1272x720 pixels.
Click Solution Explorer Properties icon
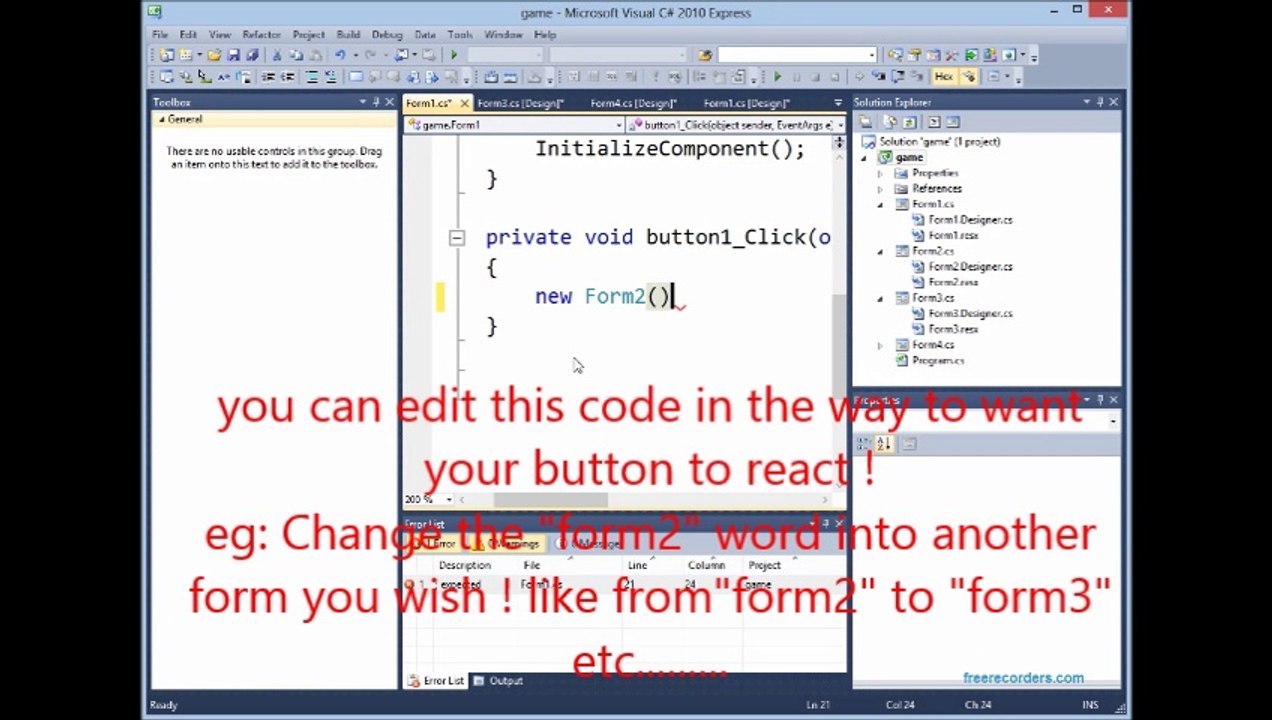tap(866, 122)
